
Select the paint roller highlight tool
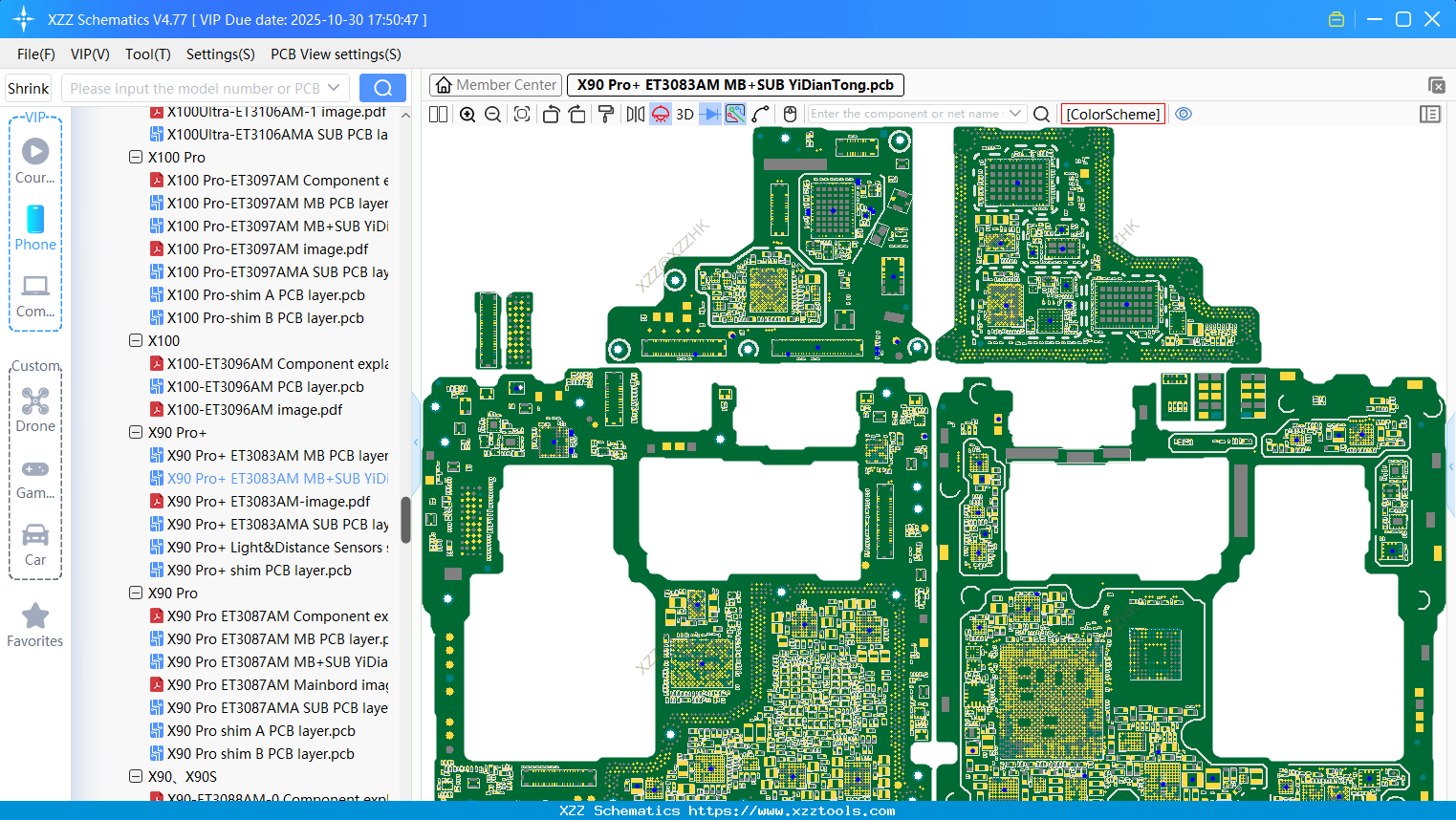(606, 114)
